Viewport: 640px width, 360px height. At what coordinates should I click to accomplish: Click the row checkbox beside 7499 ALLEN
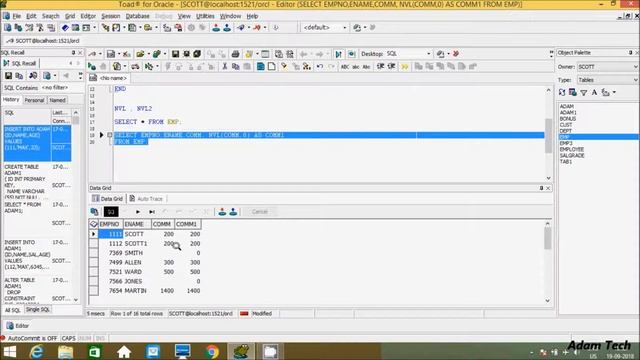click(x=93, y=262)
